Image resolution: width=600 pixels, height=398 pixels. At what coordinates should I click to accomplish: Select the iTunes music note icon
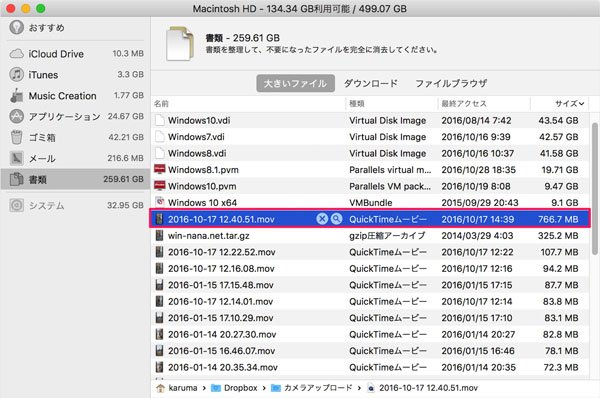(x=16, y=74)
